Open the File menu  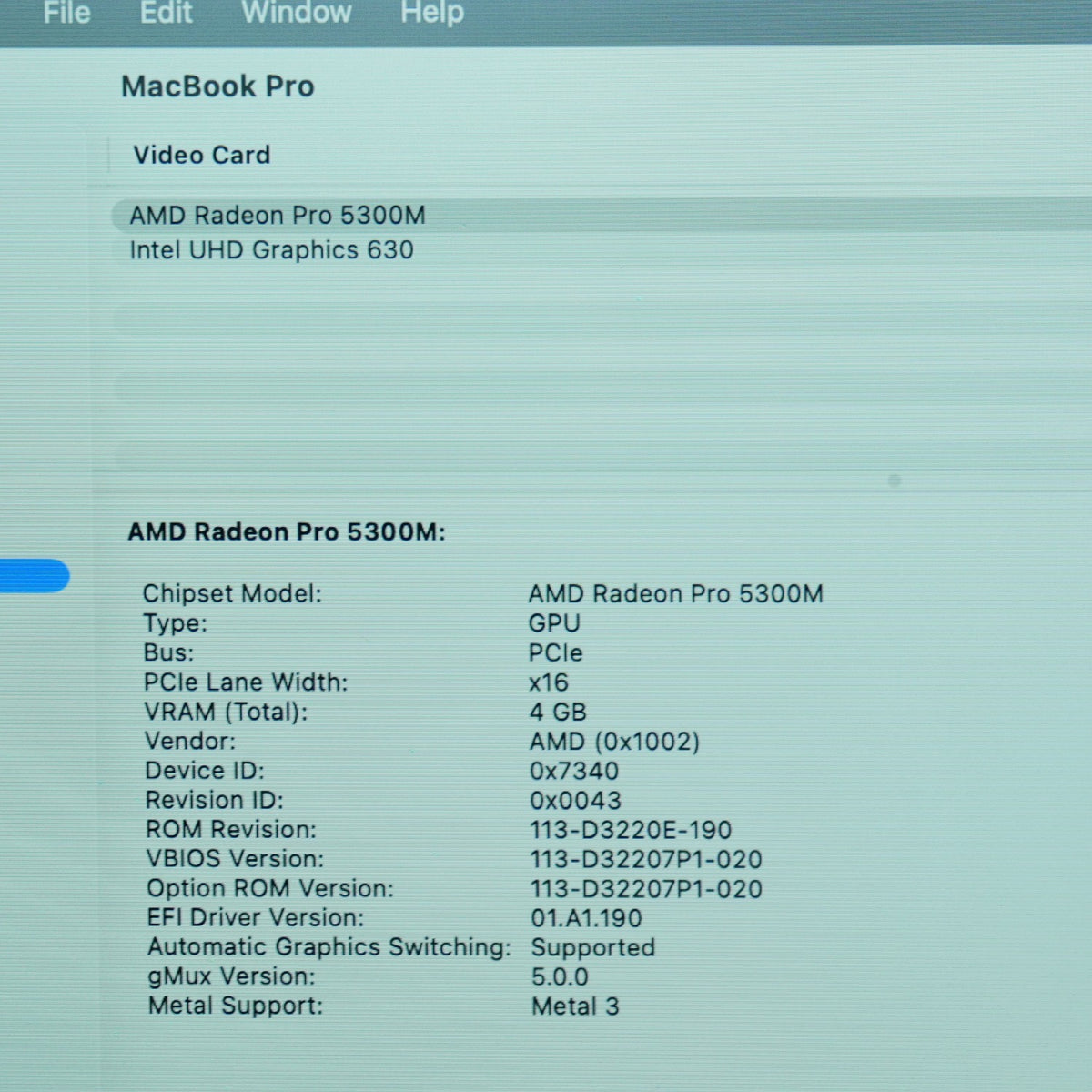tap(66, 13)
